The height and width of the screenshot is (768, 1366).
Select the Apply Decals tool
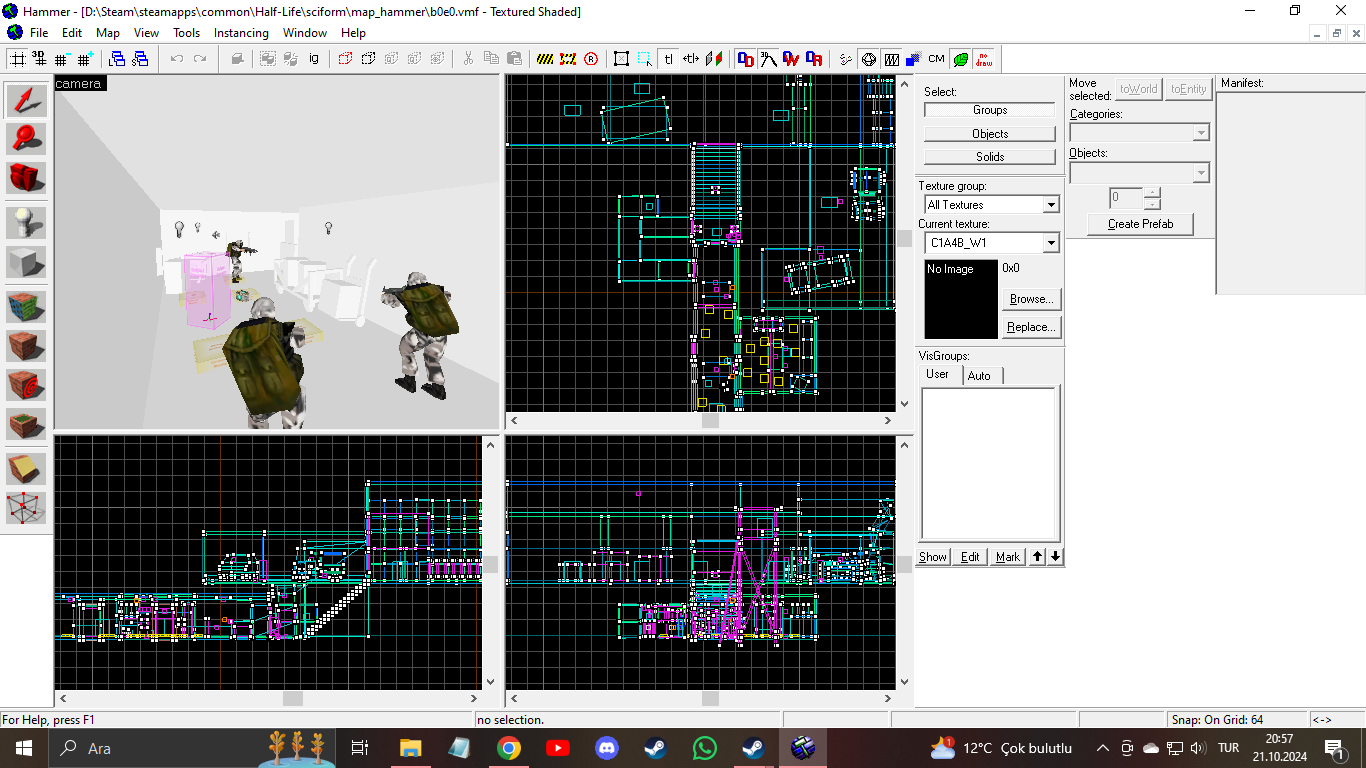27,384
